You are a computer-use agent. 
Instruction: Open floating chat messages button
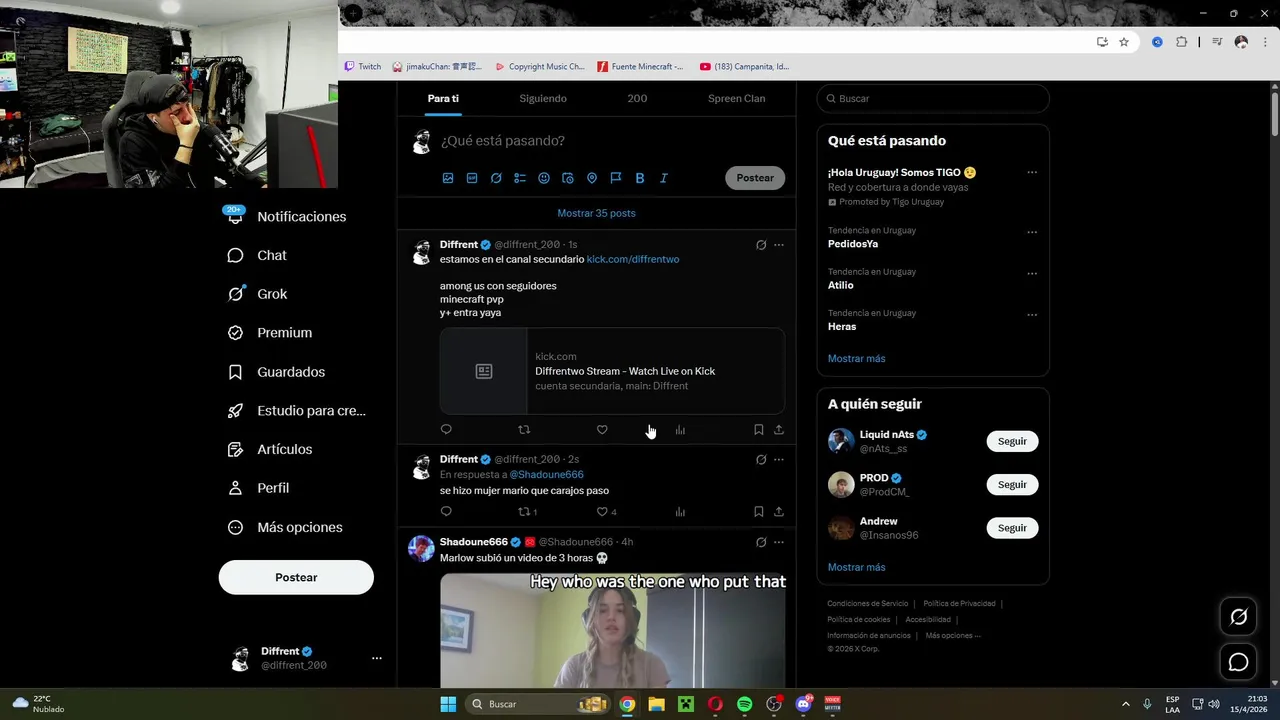click(1238, 662)
